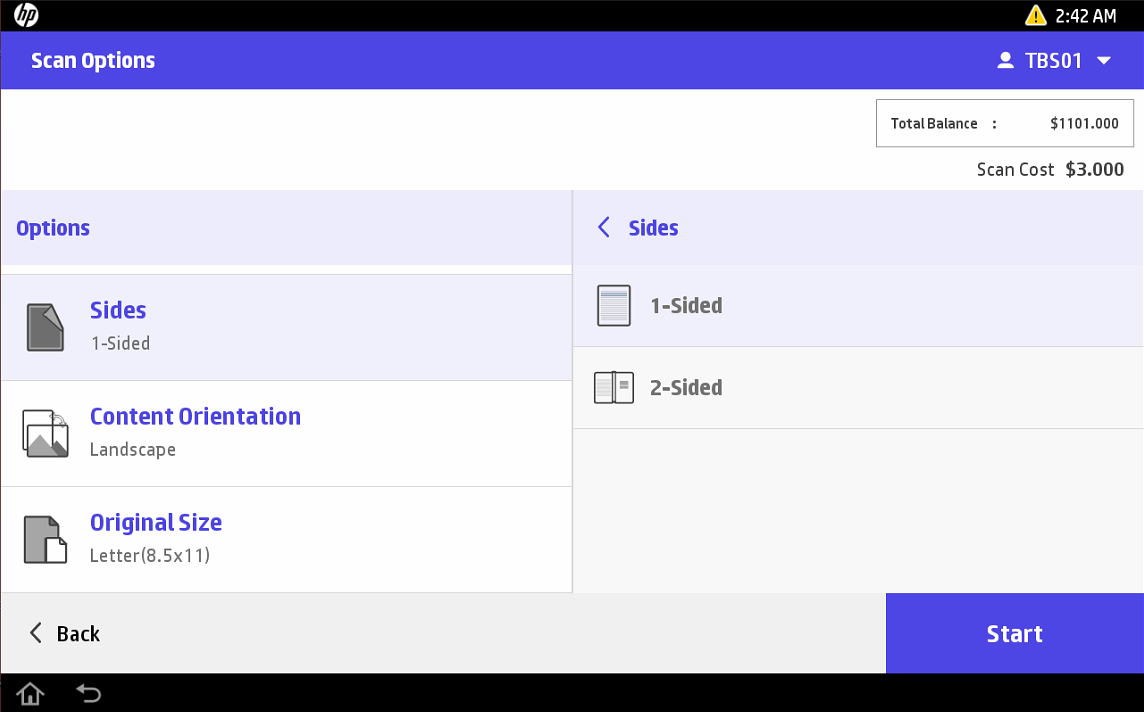Go Back using the footer button
Image resolution: width=1144 pixels, height=712 pixels.
[65, 633]
